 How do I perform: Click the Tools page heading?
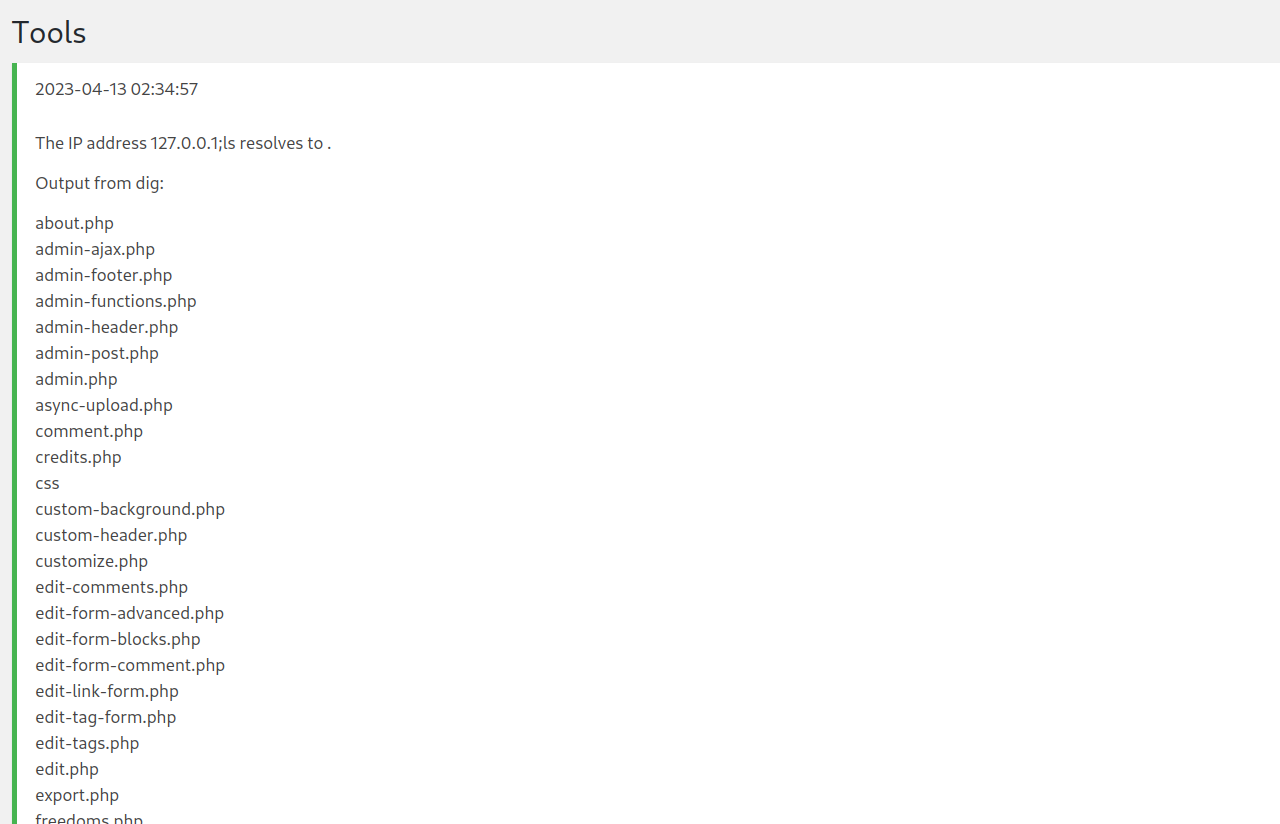coord(49,33)
